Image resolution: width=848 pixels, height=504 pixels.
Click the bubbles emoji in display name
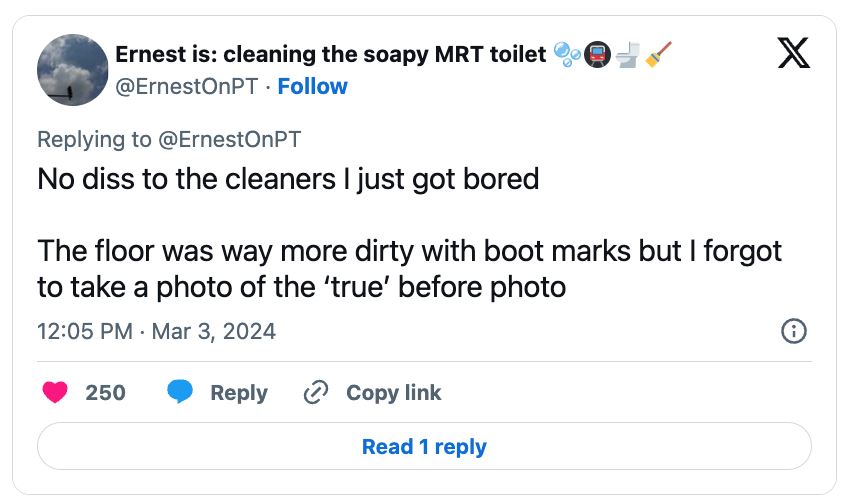tap(566, 54)
